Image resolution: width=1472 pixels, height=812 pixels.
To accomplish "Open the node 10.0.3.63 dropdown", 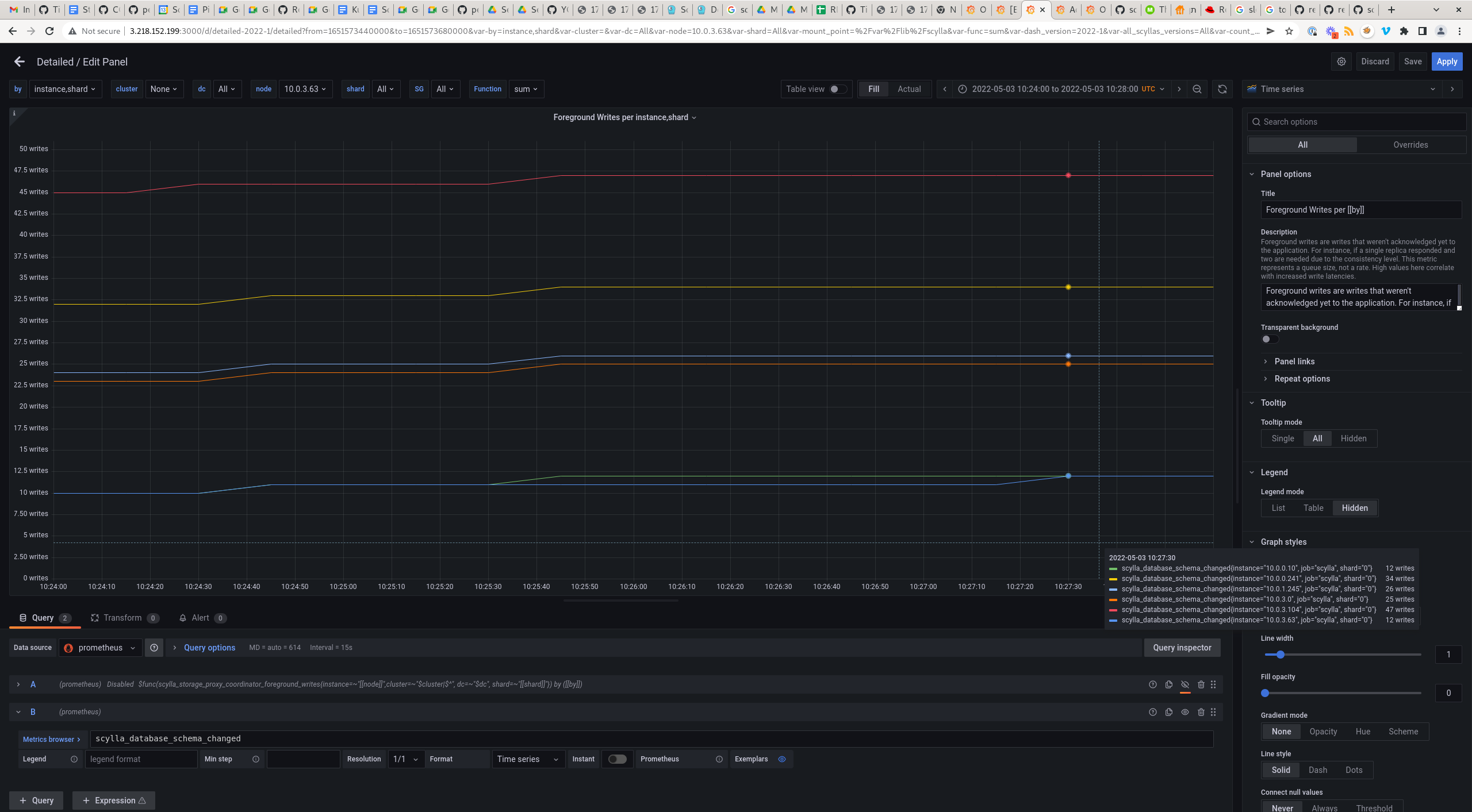I will 305,89.
